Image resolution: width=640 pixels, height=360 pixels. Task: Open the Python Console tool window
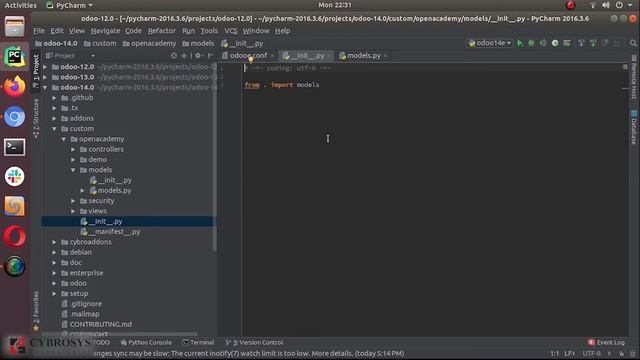[x=146, y=342]
